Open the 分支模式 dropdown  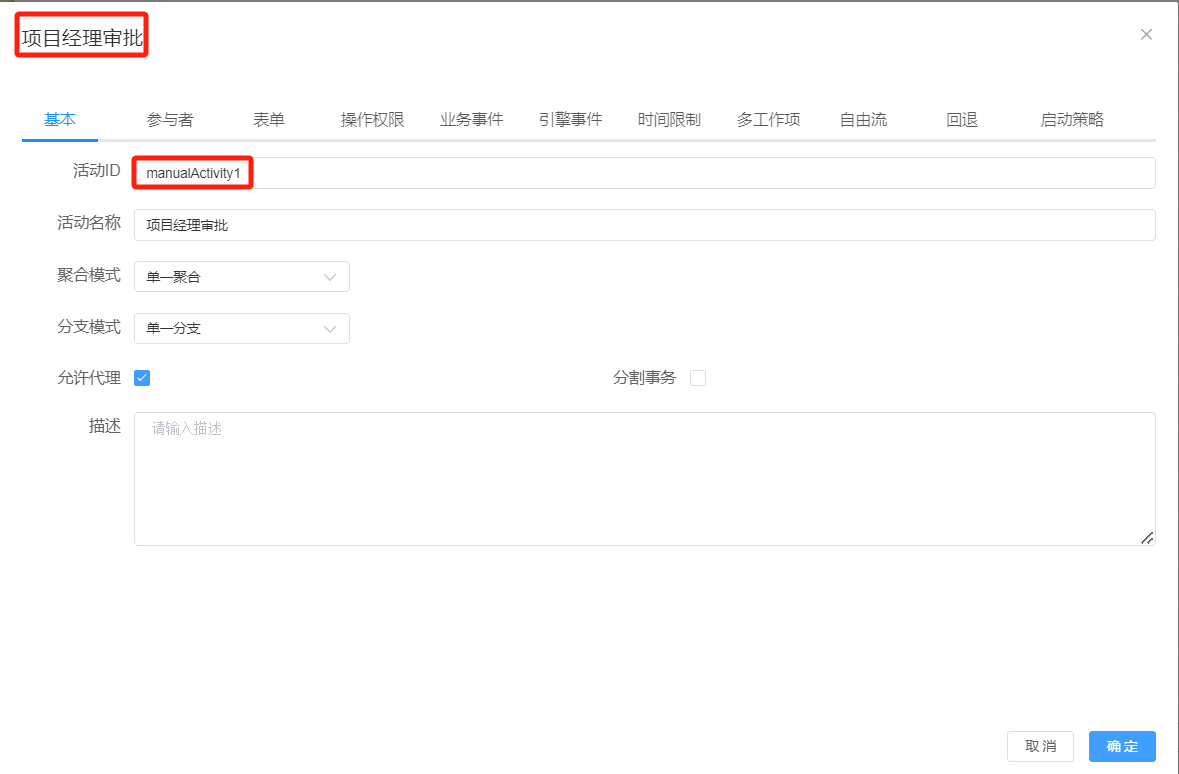(241, 328)
